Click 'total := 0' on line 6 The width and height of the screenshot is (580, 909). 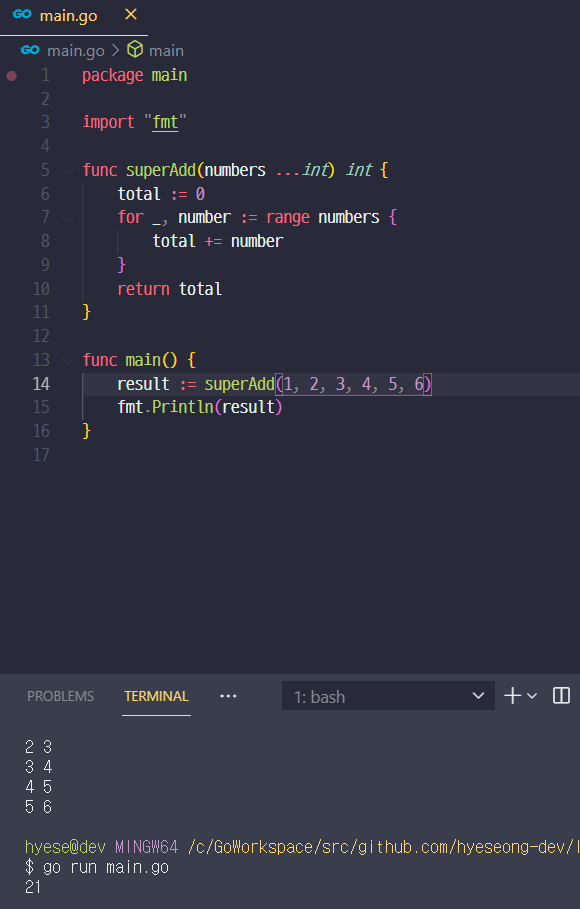pos(161,194)
